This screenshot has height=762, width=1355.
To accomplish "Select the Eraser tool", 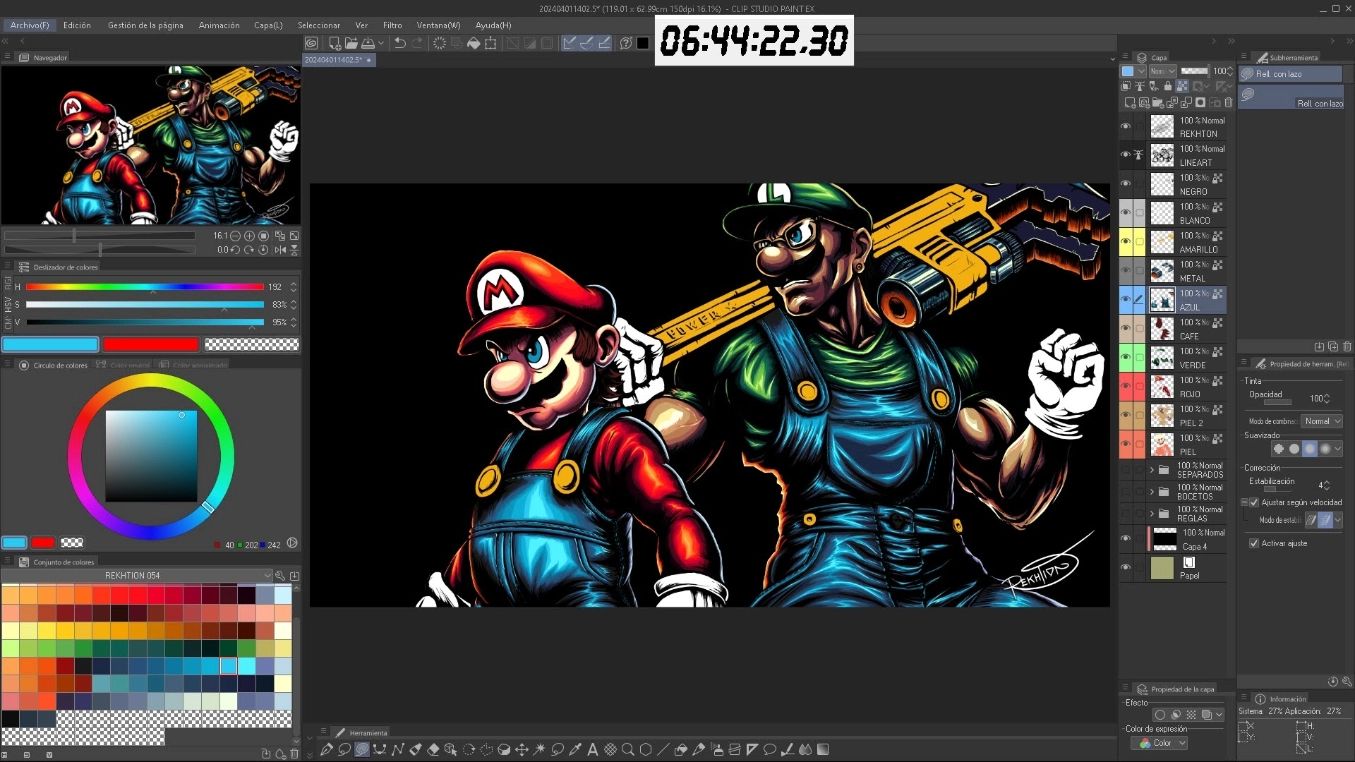I will click(433, 749).
